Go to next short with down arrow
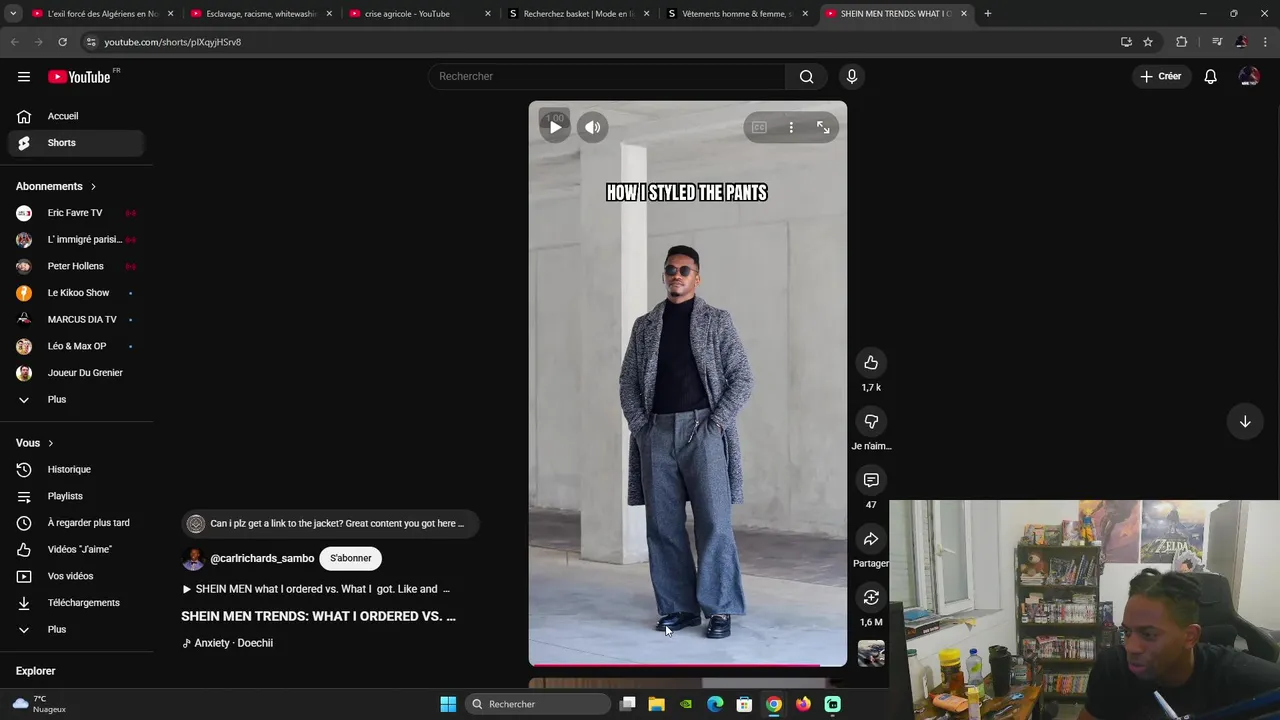Viewport: 1280px width, 720px height. pos(1245,421)
